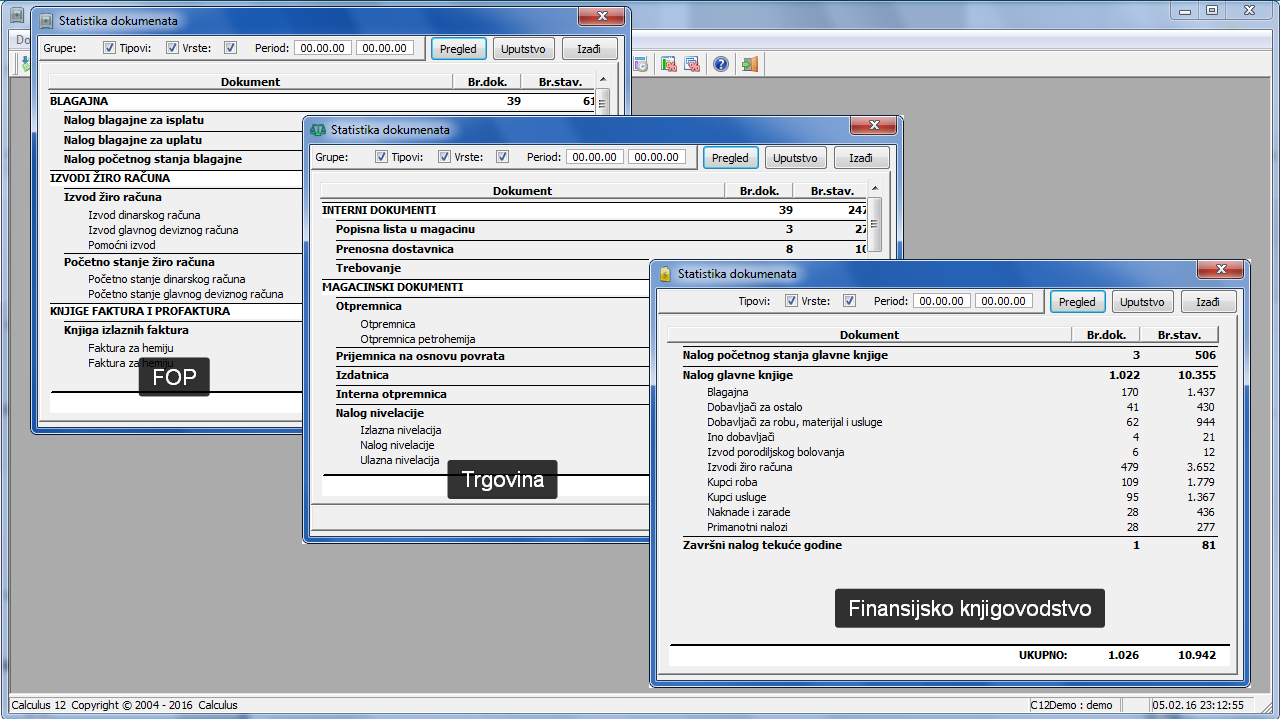
Task: Click the exit door icon in main toolbar
Action: 749,64
